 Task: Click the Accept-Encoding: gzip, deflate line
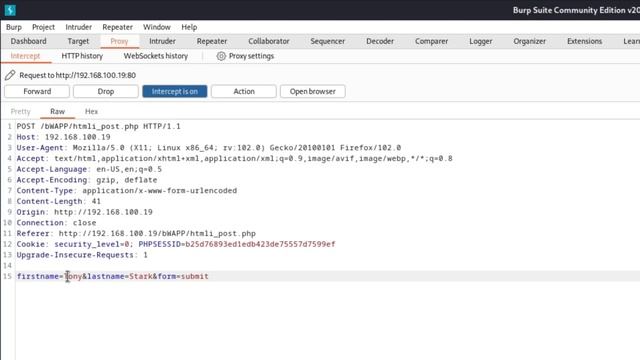point(87,180)
